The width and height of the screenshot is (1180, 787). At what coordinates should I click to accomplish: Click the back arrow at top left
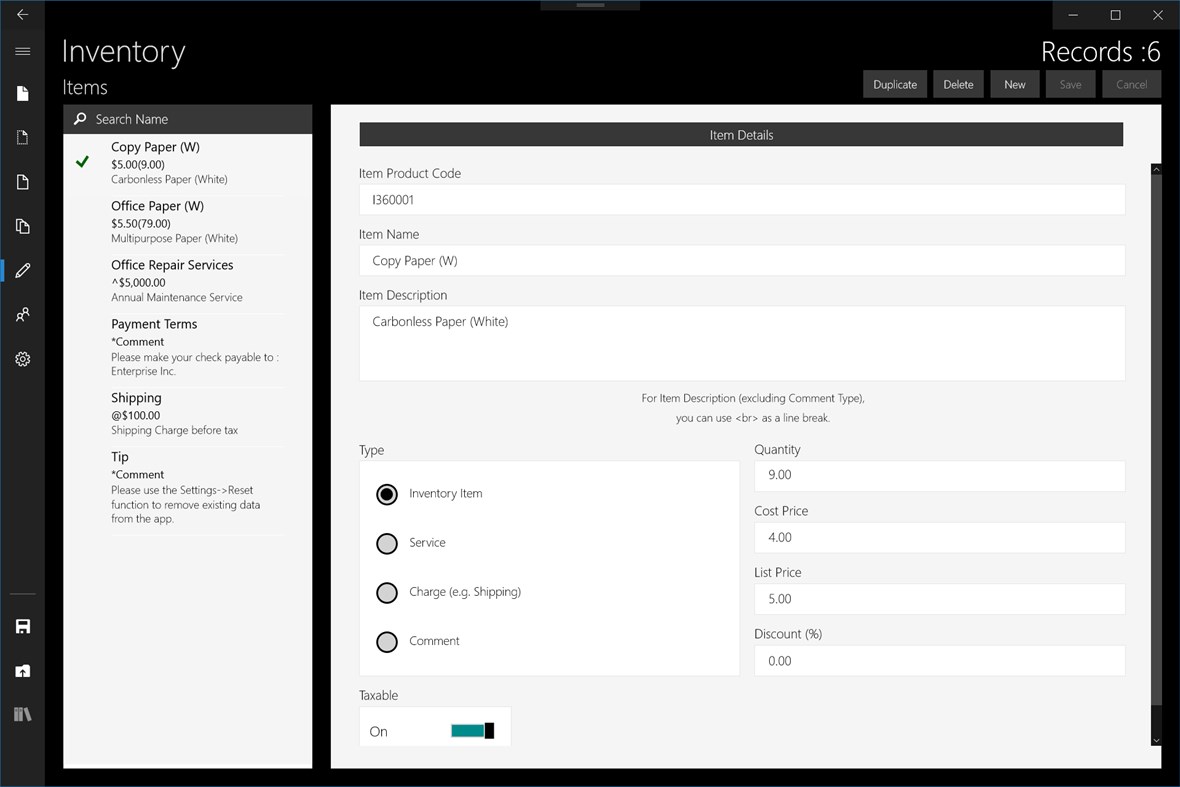click(22, 14)
